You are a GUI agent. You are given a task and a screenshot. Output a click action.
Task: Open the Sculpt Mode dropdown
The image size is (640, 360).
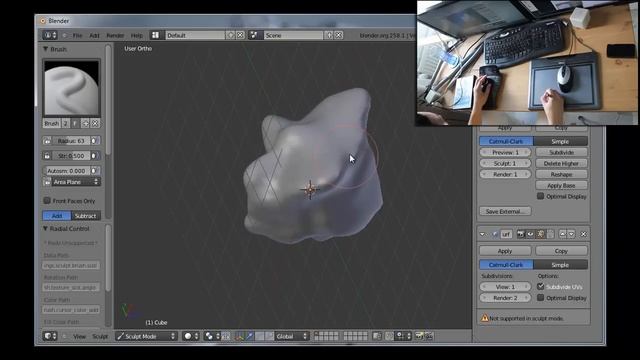click(x=146, y=336)
